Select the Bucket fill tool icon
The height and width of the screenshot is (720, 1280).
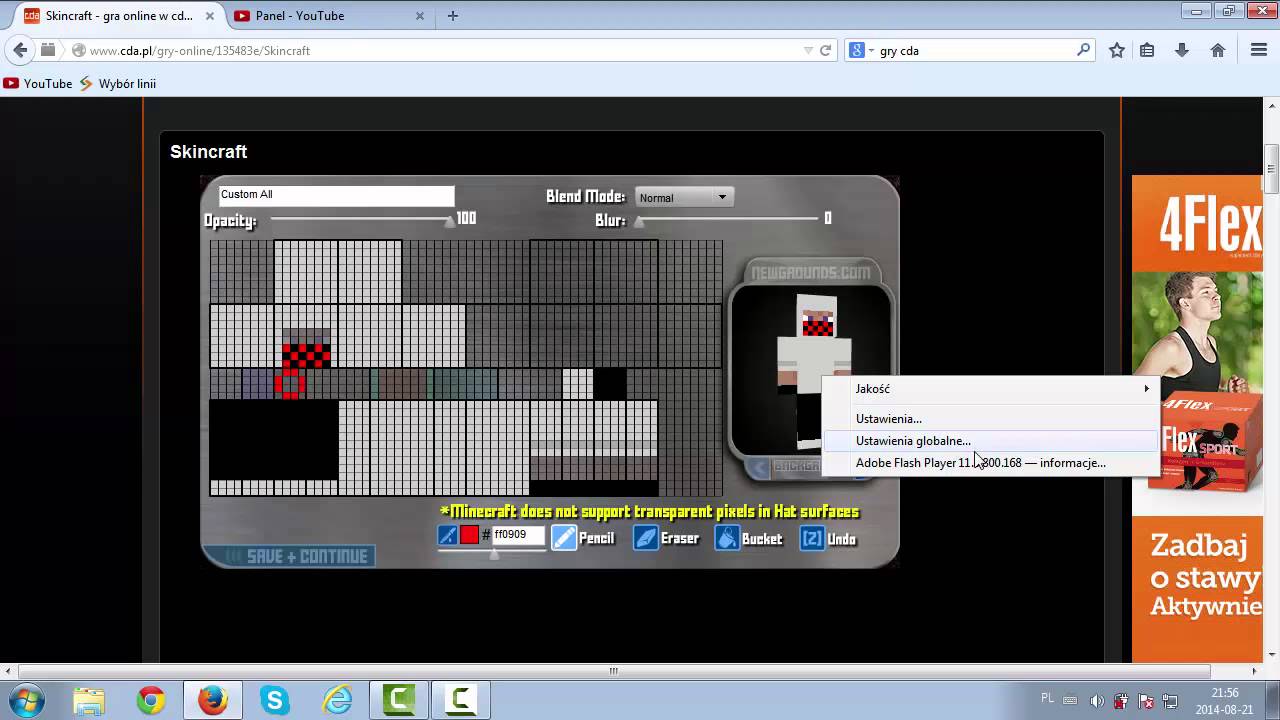727,538
